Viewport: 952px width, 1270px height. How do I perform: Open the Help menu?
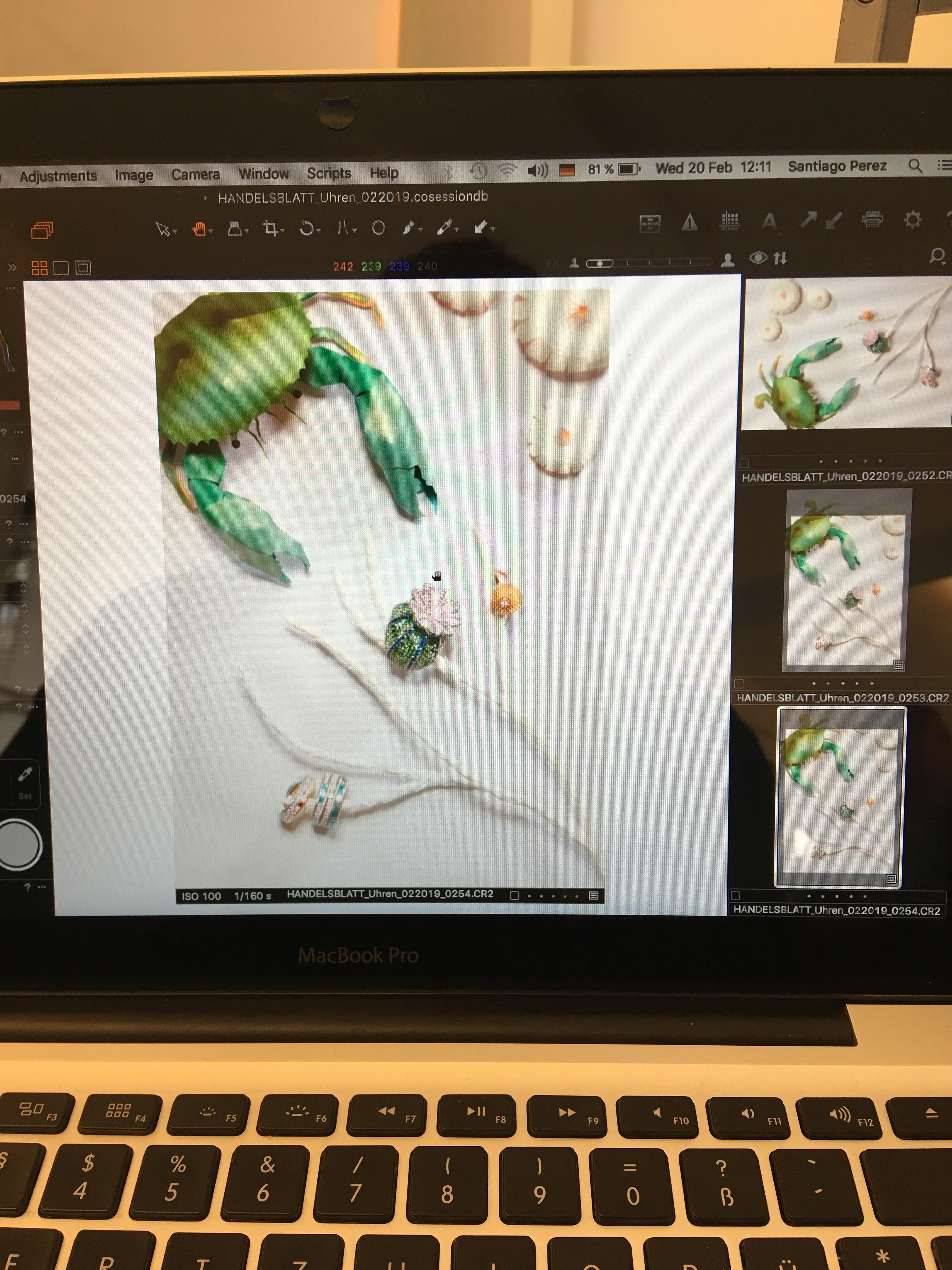pyautogui.click(x=384, y=172)
